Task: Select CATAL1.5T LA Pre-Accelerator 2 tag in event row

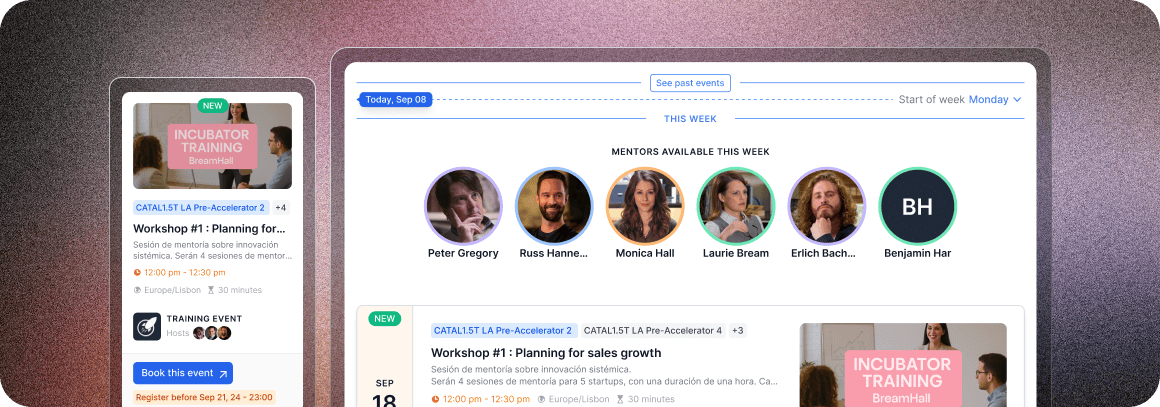Action: pyautogui.click(x=503, y=331)
